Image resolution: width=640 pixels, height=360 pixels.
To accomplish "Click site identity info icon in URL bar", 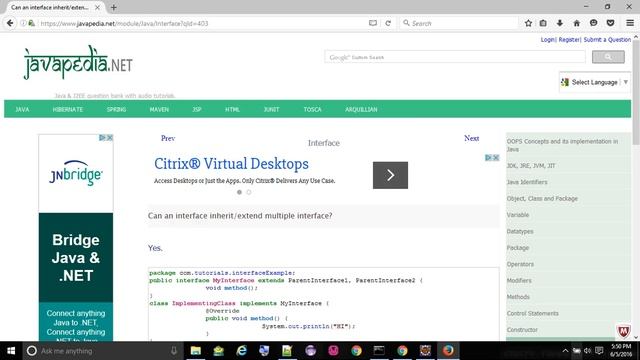I will pos(23,23).
